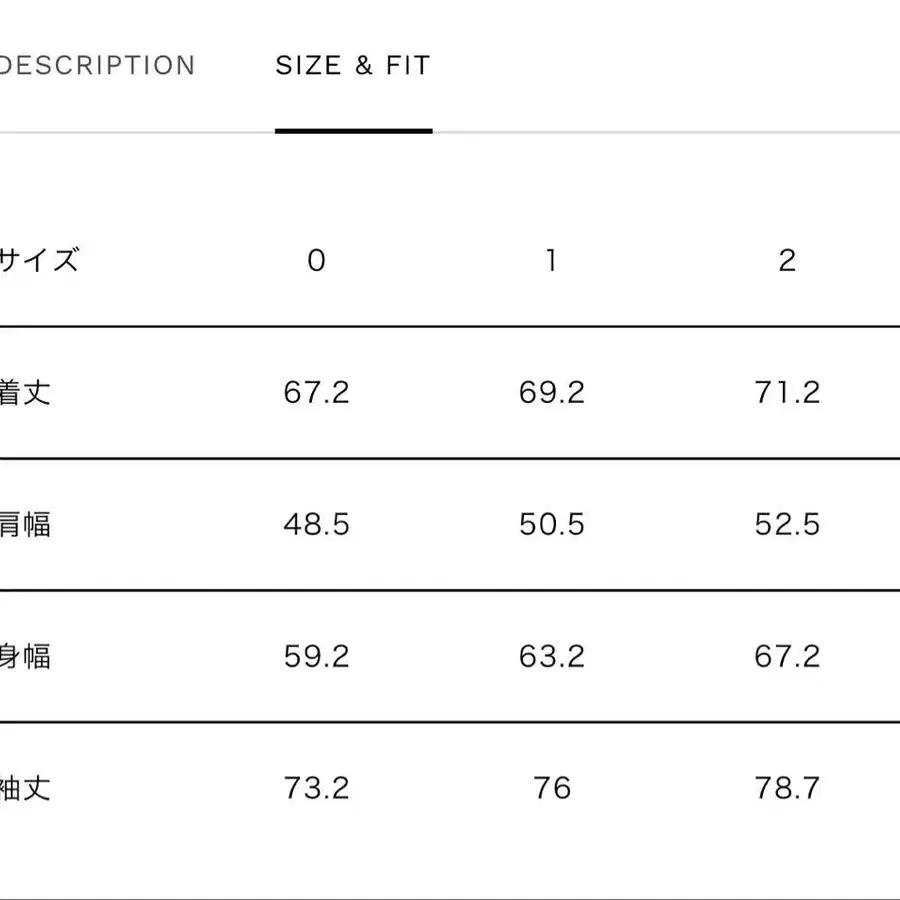Select 52.5 in the 肩幅 row
The height and width of the screenshot is (900, 900).
788,524
